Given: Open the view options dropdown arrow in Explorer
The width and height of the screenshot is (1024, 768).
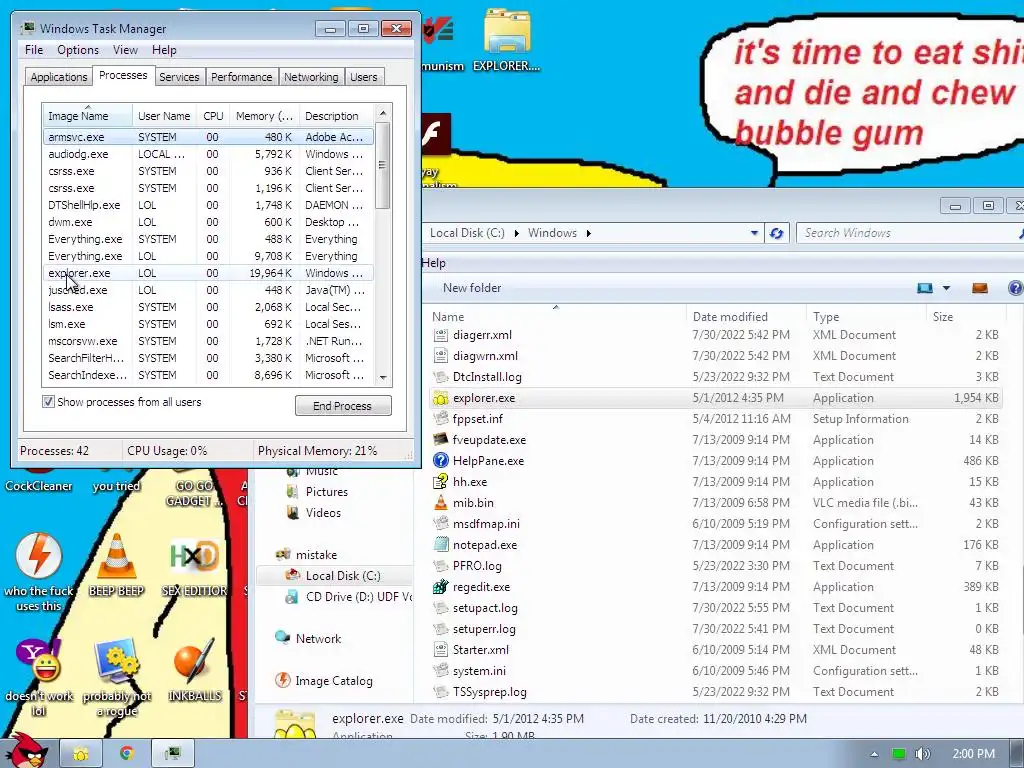Looking at the screenshot, I should [x=946, y=288].
